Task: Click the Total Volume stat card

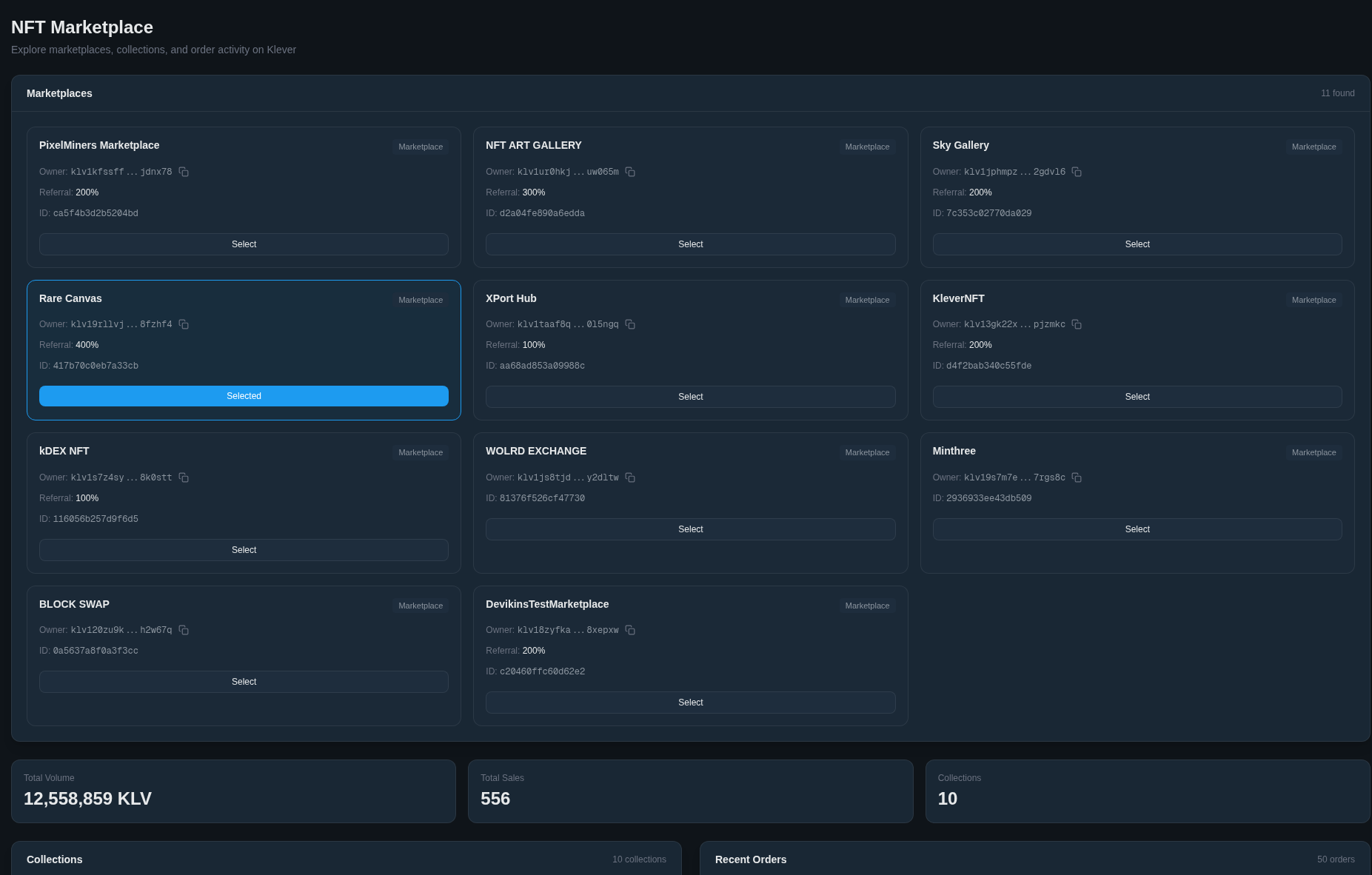Action: click(x=233, y=791)
